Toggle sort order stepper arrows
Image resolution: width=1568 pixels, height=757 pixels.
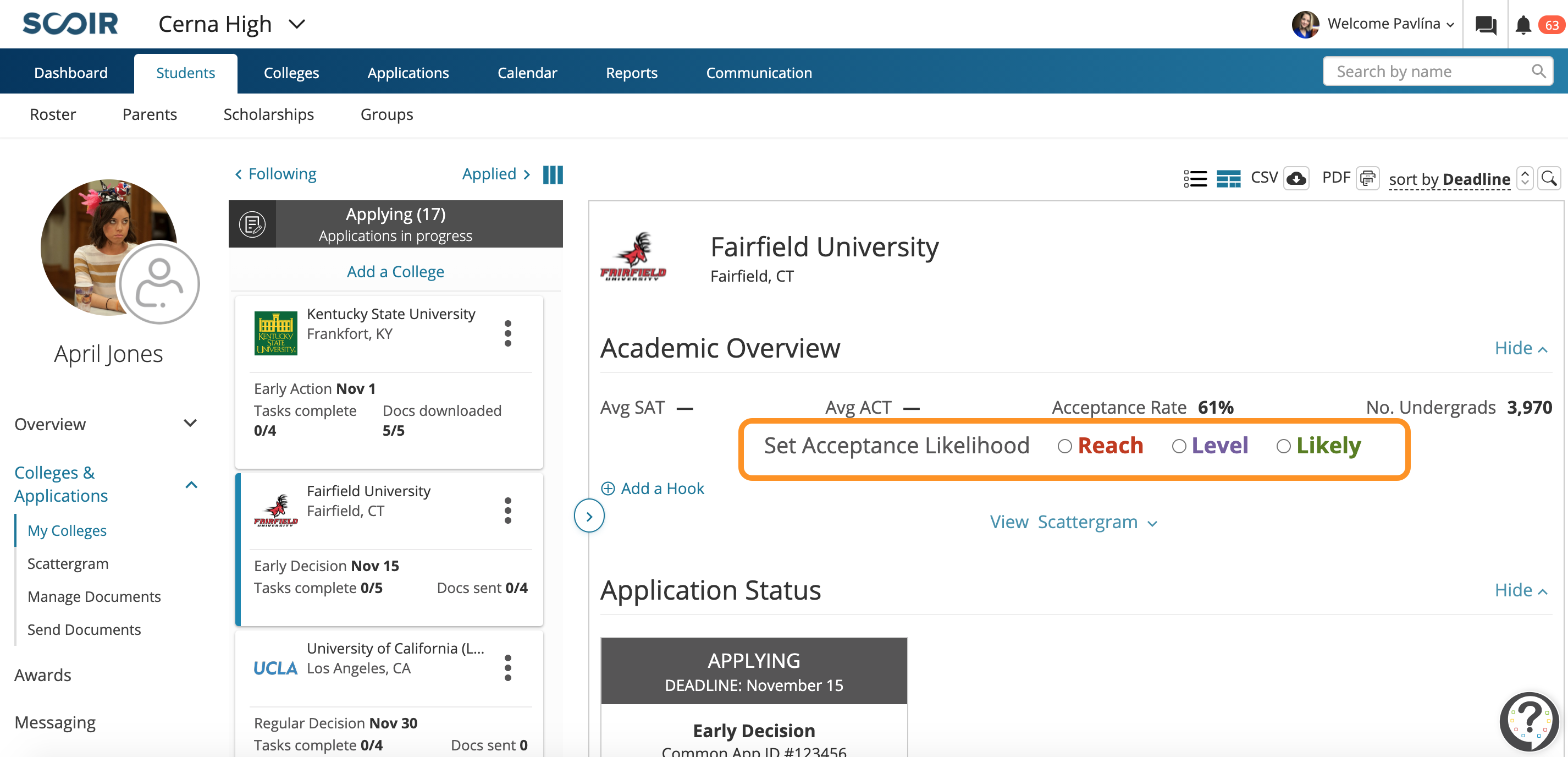point(1524,178)
